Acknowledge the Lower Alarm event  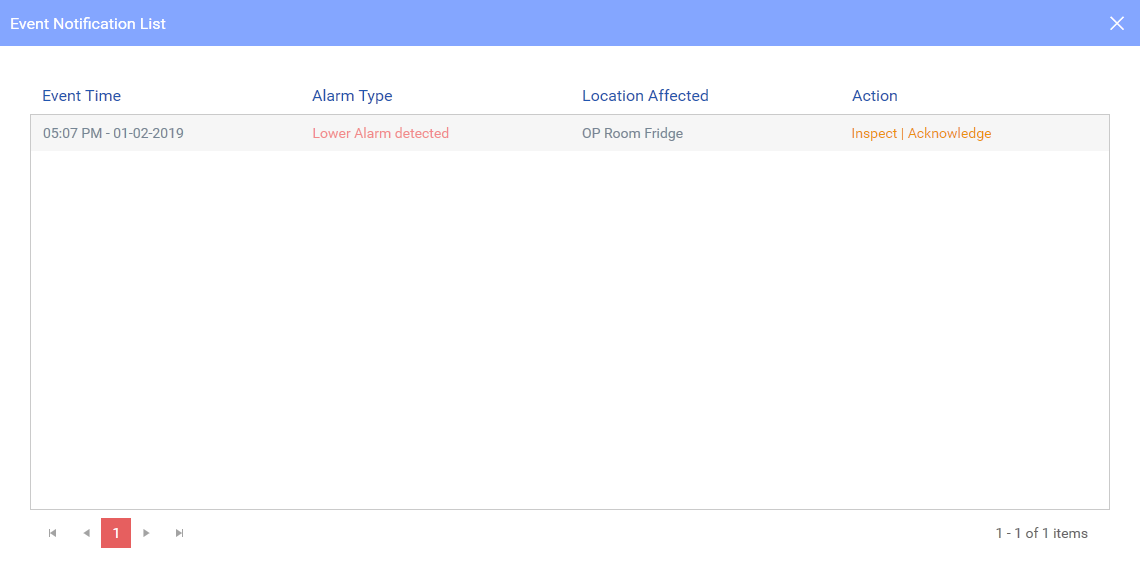949,133
